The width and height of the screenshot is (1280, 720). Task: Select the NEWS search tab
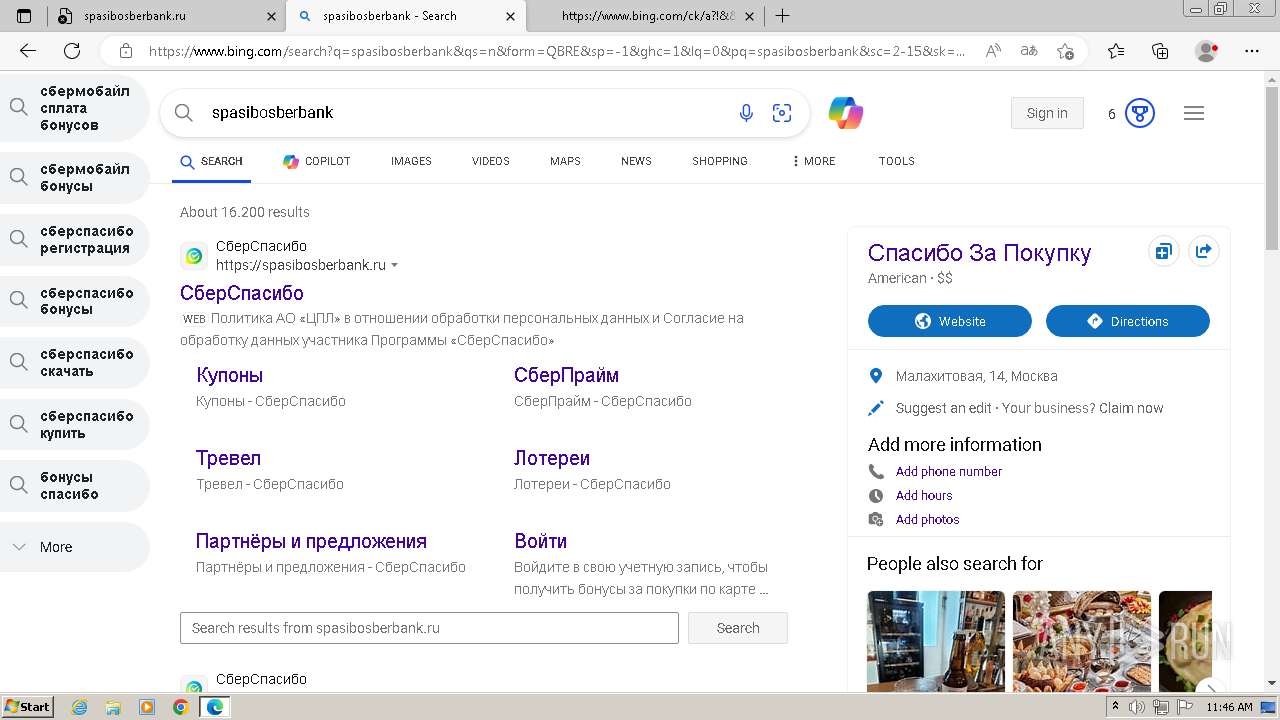coord(636,161)
